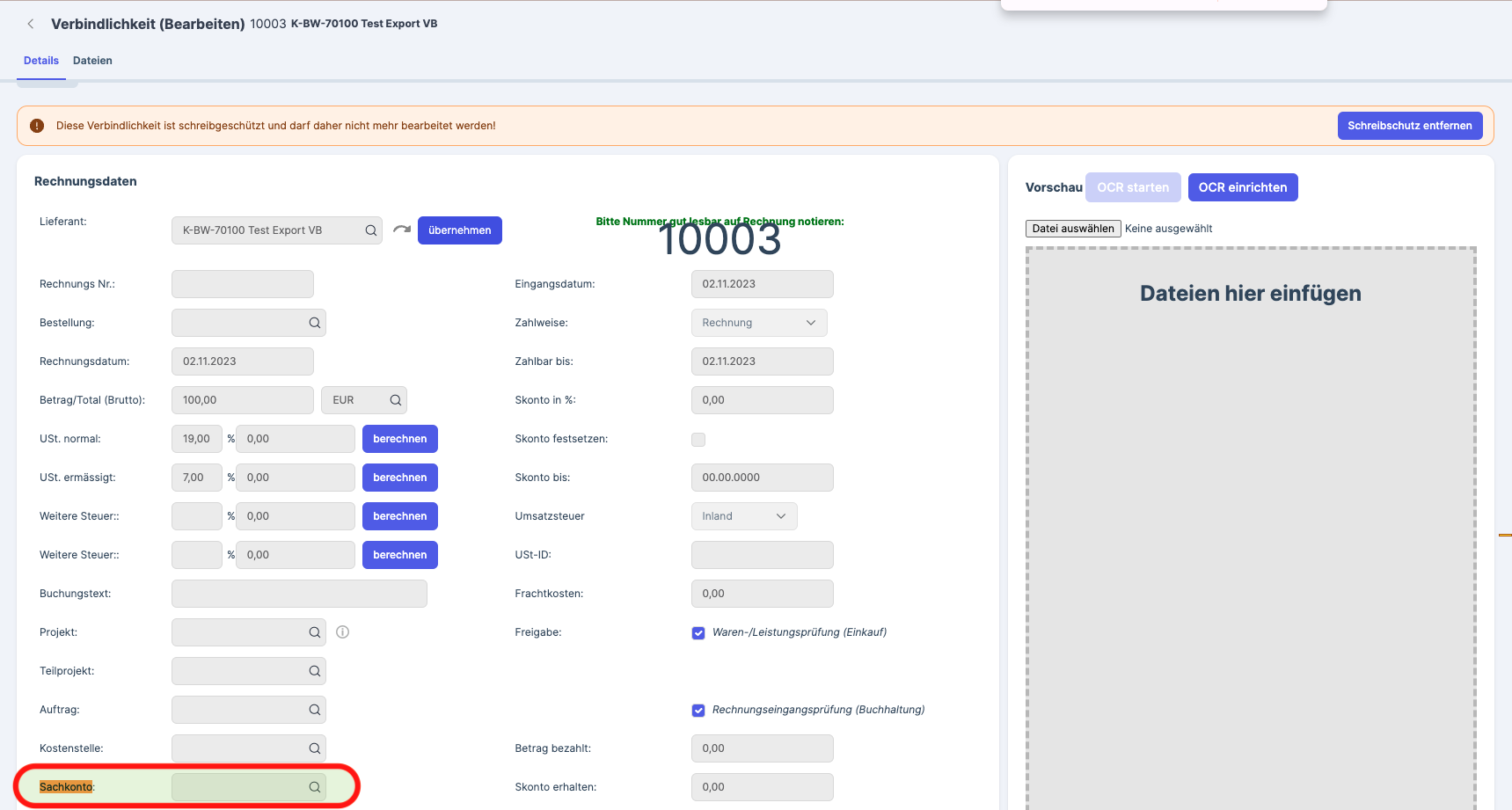
Task: Click the USt. ermässigt amount field
Action: point(296,478)
